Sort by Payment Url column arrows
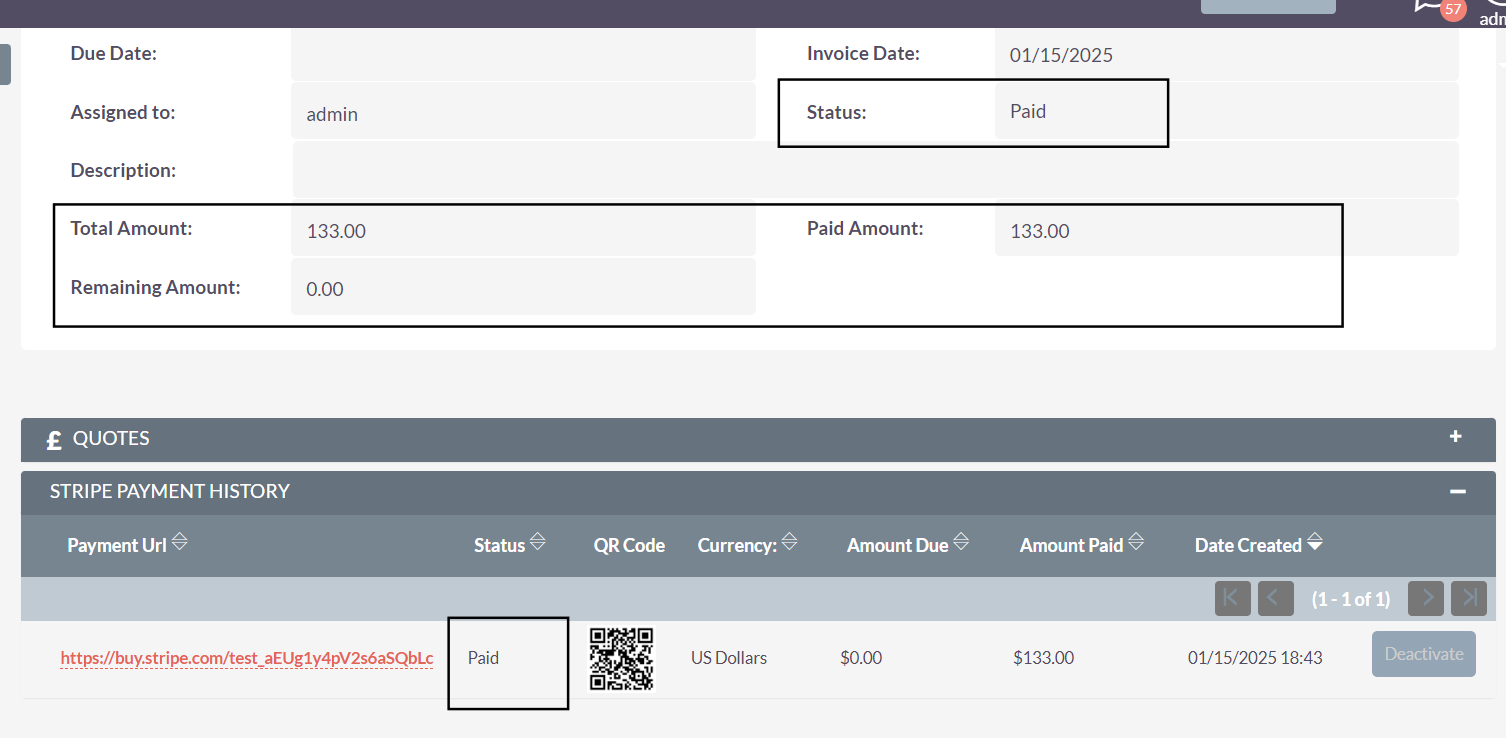Viewport: 1506px width, 738px height. 180,542
